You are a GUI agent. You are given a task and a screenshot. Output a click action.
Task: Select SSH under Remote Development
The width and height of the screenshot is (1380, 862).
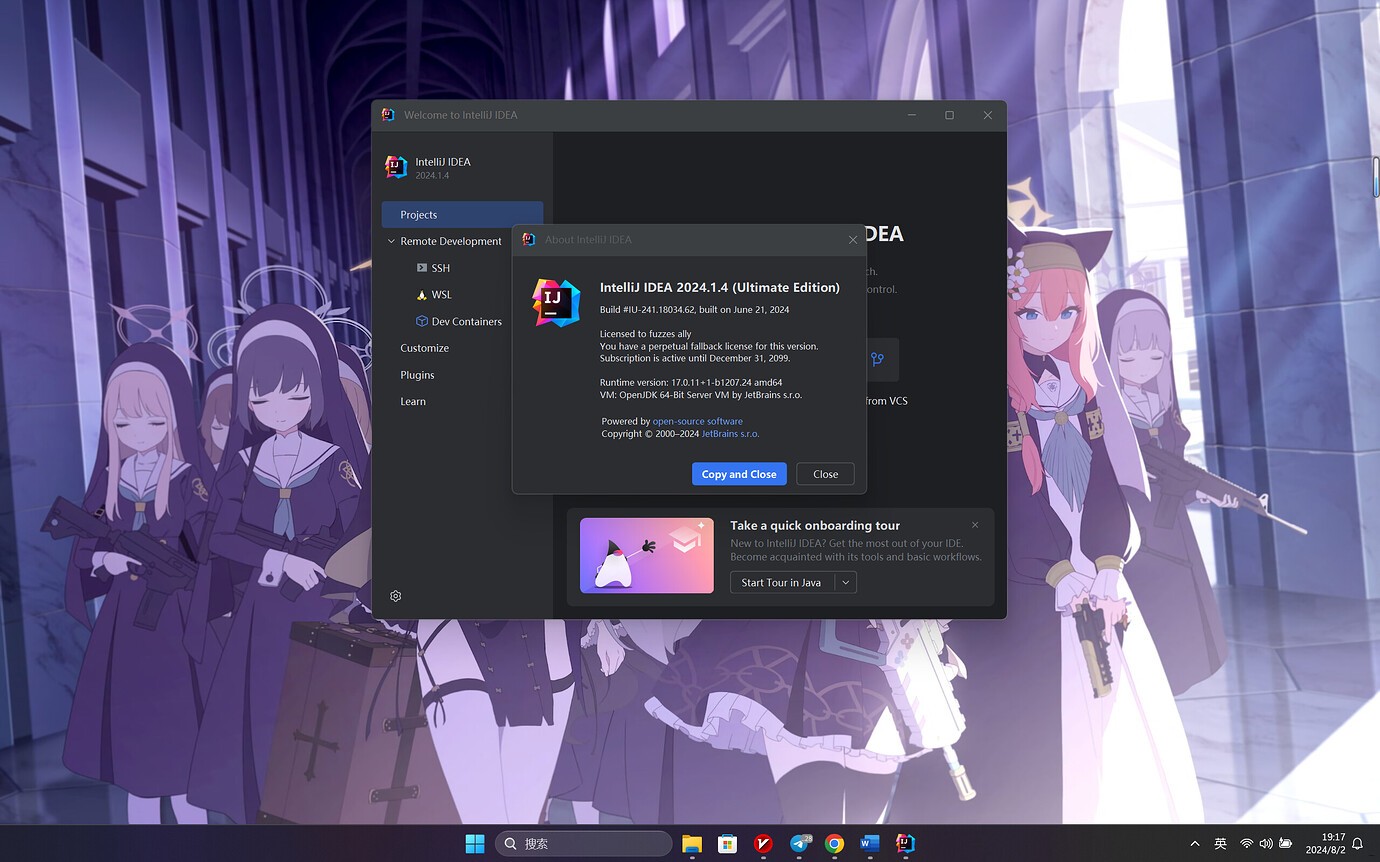pos(440,268)
